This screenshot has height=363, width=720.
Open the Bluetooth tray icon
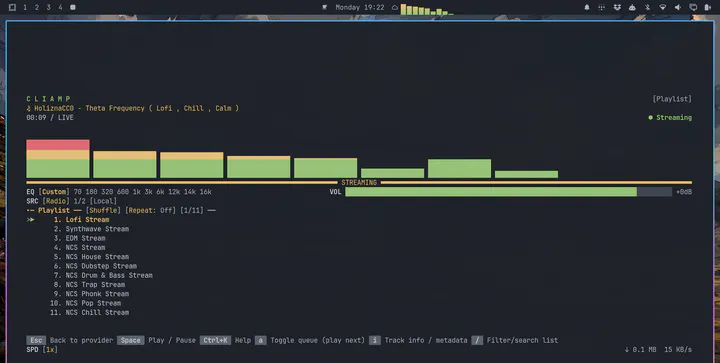[647, 7]
